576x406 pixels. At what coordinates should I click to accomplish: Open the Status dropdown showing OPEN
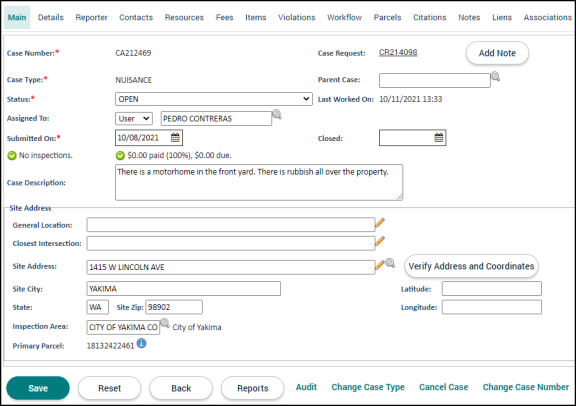point(214,99)
